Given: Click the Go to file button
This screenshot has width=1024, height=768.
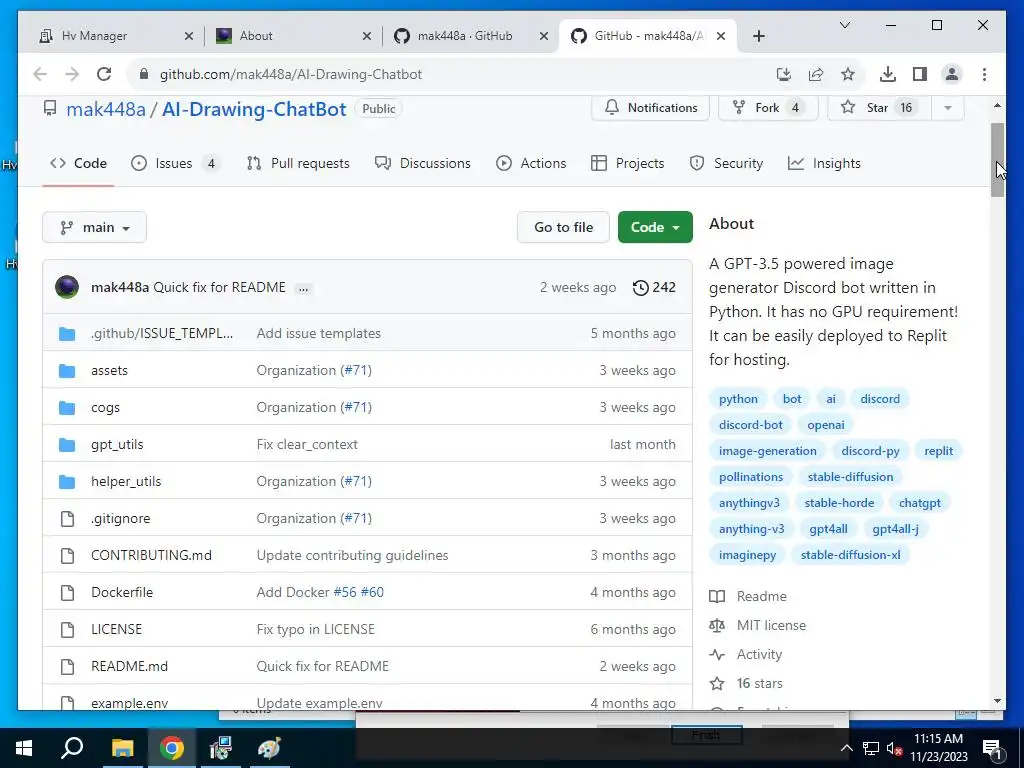Looking at the screenshot, I should pos(564,227).
